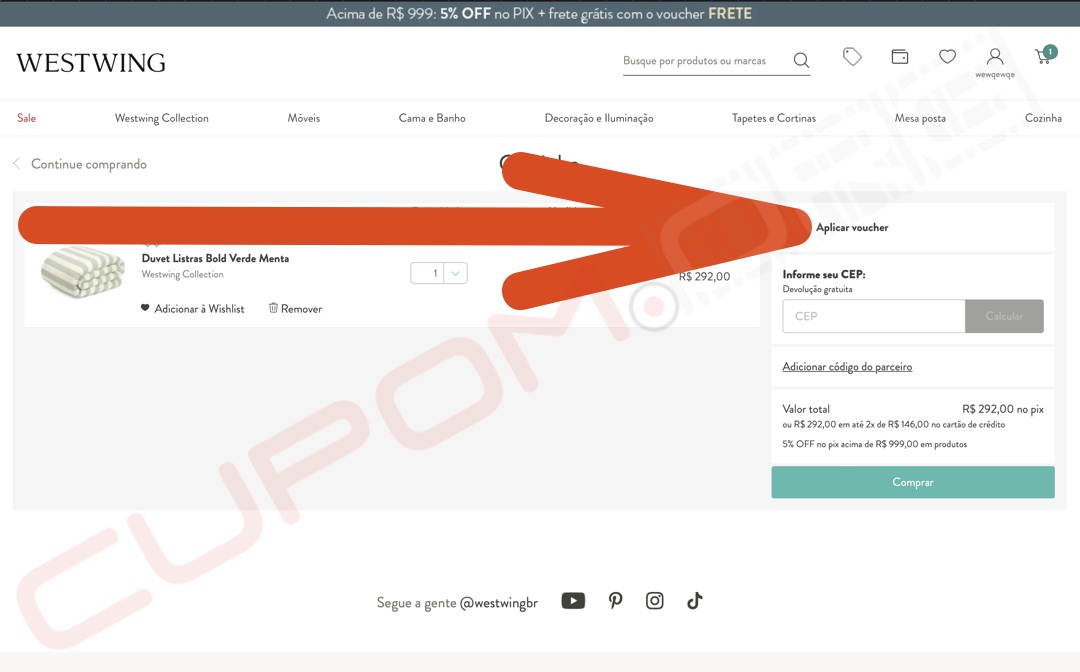Open Westwing Pinterest icon
The height and width of the screenshot is (672, 1080).
pyautogui.click(x=615, y=600)
